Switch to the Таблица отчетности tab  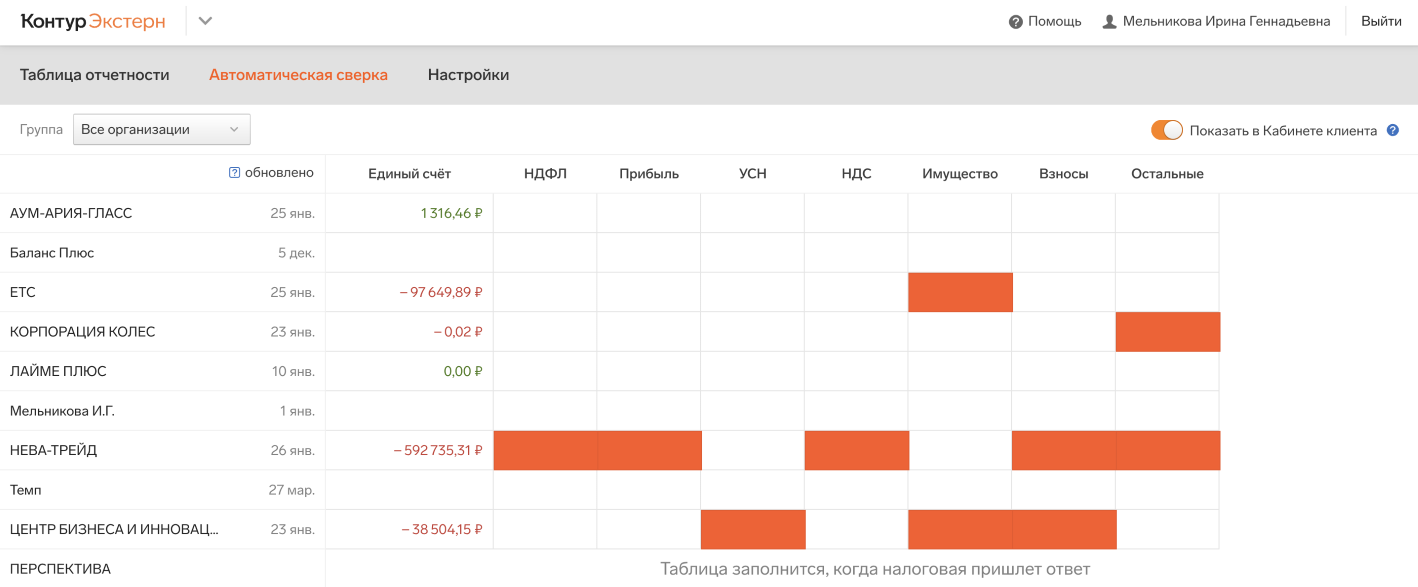tap(95, 75)
